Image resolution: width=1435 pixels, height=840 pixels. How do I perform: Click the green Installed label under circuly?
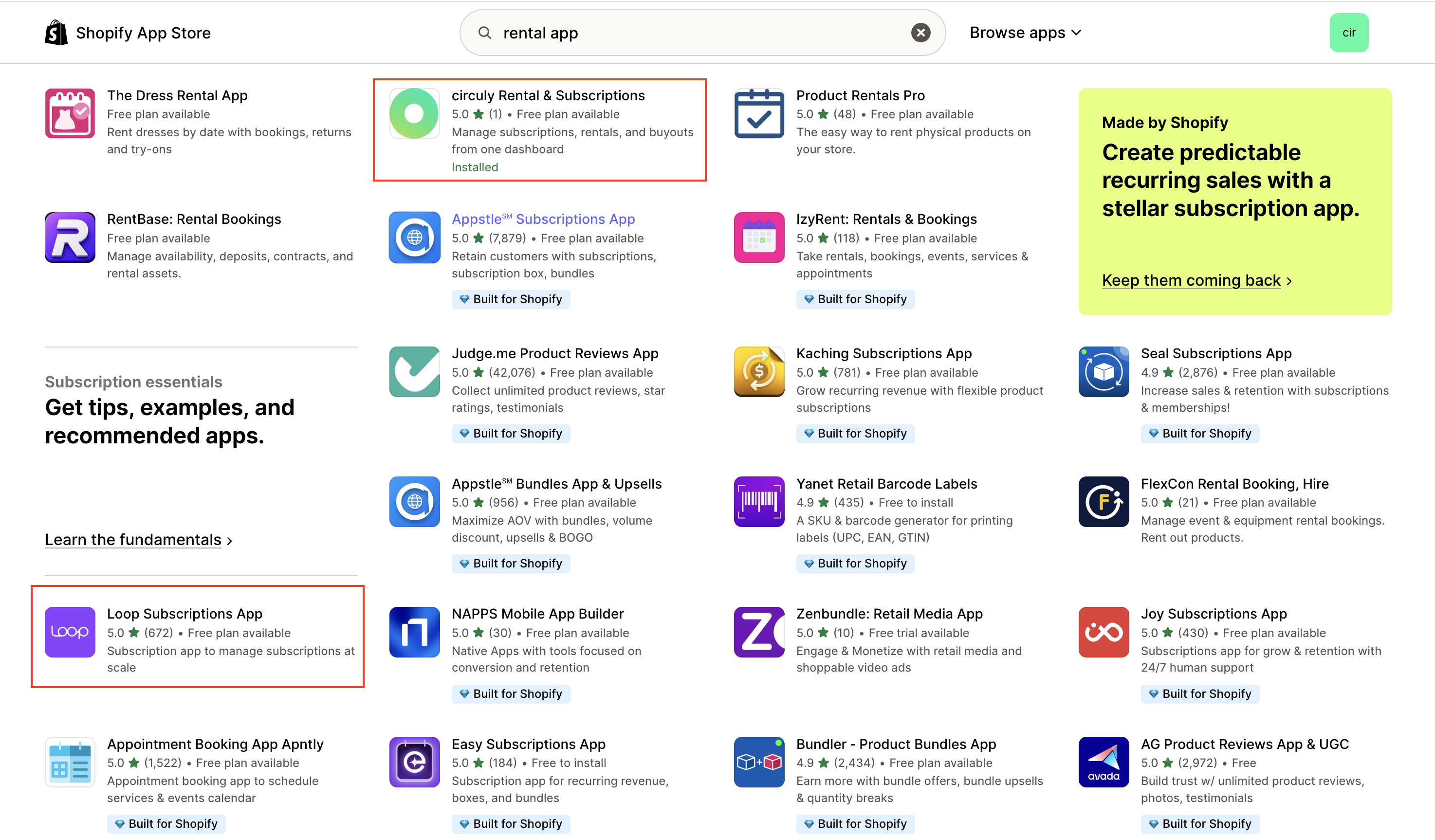pos(475,167)
